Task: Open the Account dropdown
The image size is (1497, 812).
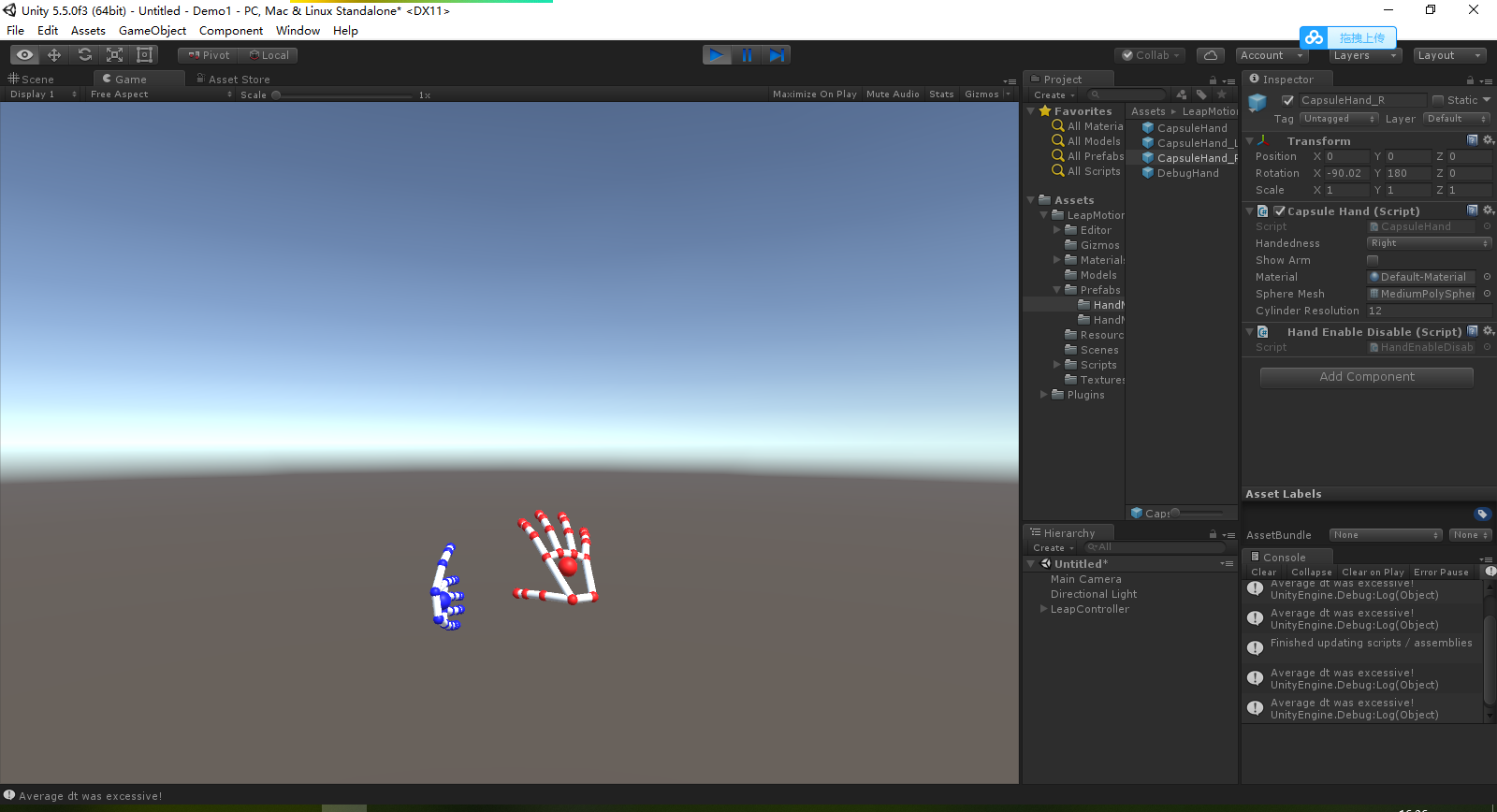Action: 1271,55
